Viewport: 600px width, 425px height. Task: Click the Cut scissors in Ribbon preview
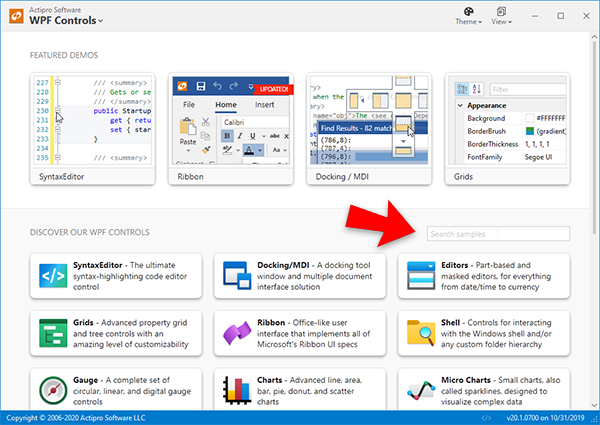[206, 122]
